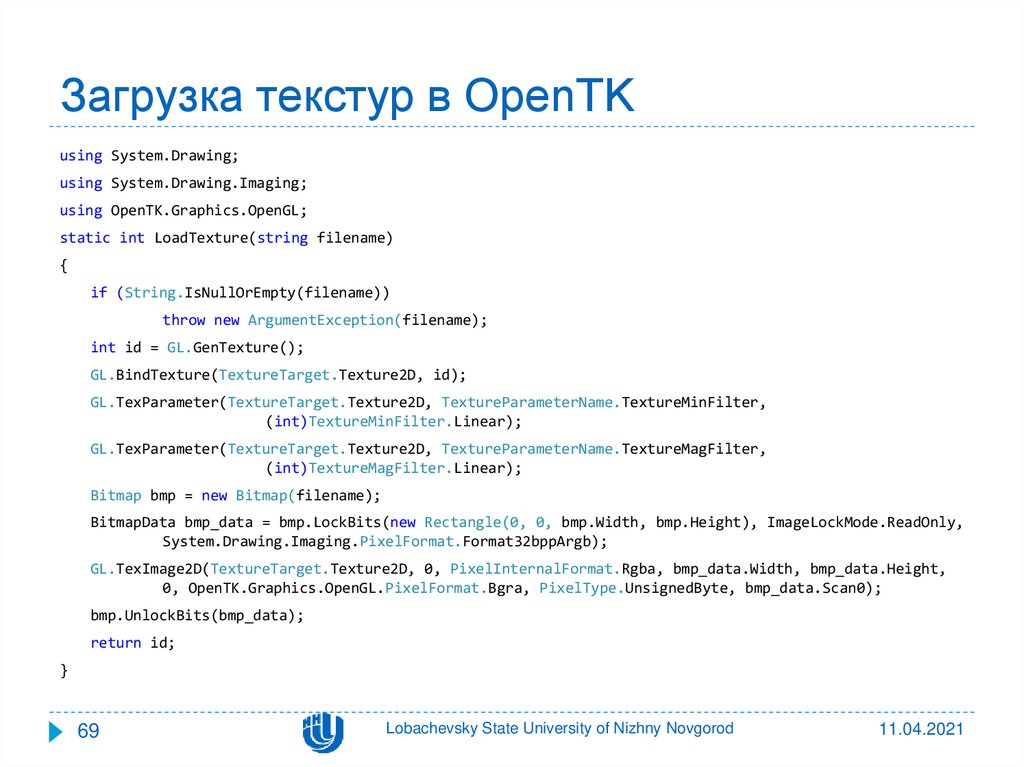Click the blue triangle arrow beside 69
The image size is (1024, 767).
[x=56, y=731]
